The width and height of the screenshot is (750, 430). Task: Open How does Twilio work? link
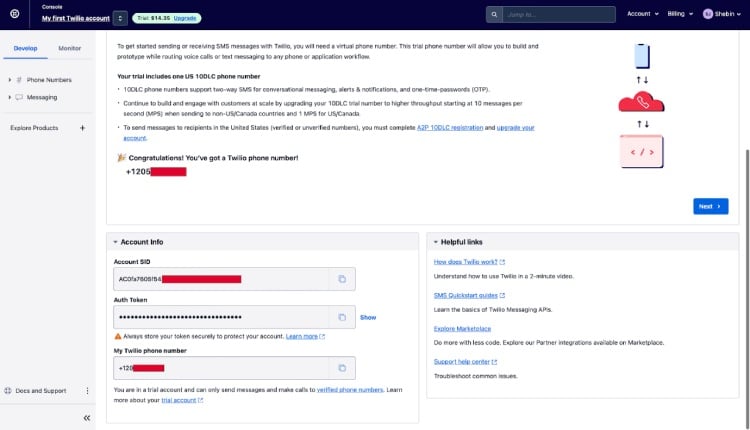click(469, 262)
